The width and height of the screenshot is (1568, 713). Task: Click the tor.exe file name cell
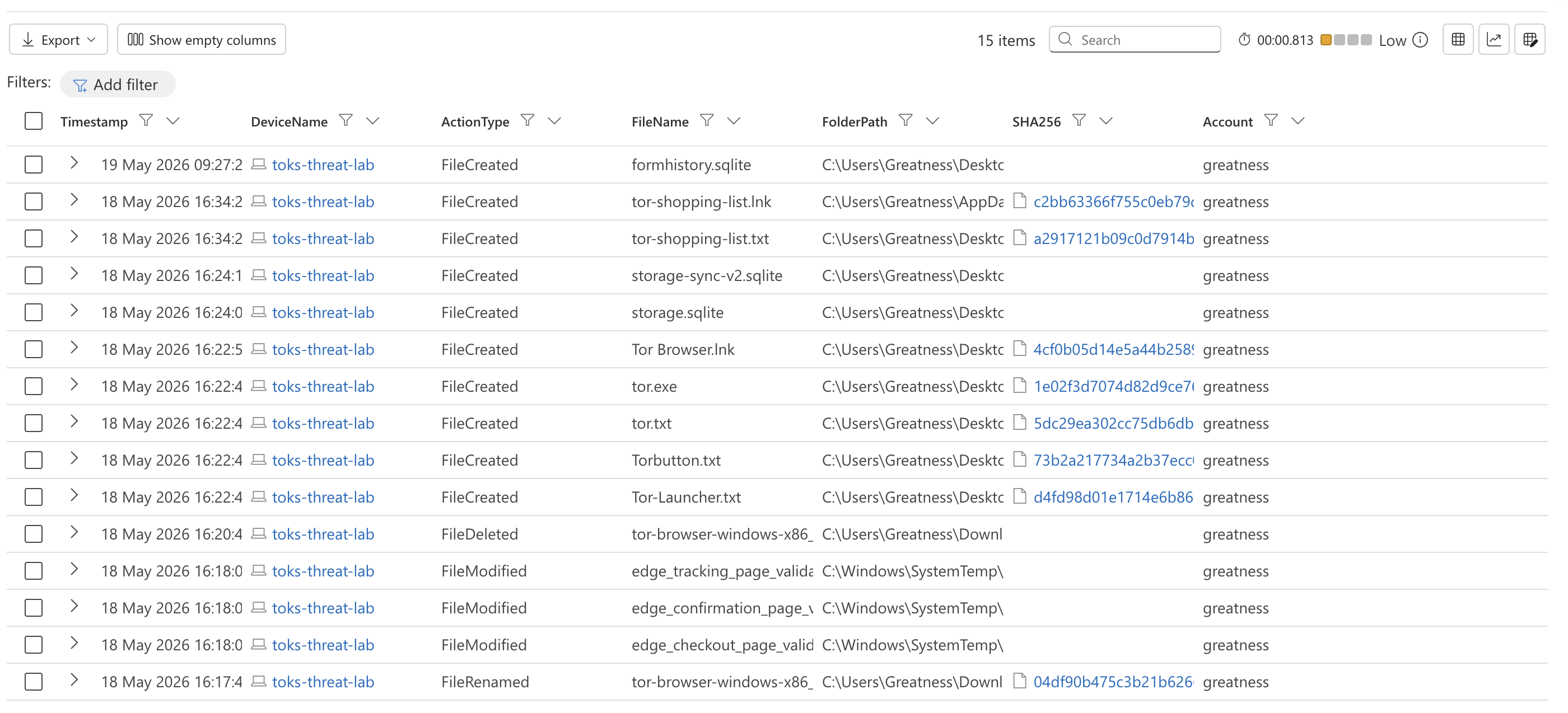[654, 386]
